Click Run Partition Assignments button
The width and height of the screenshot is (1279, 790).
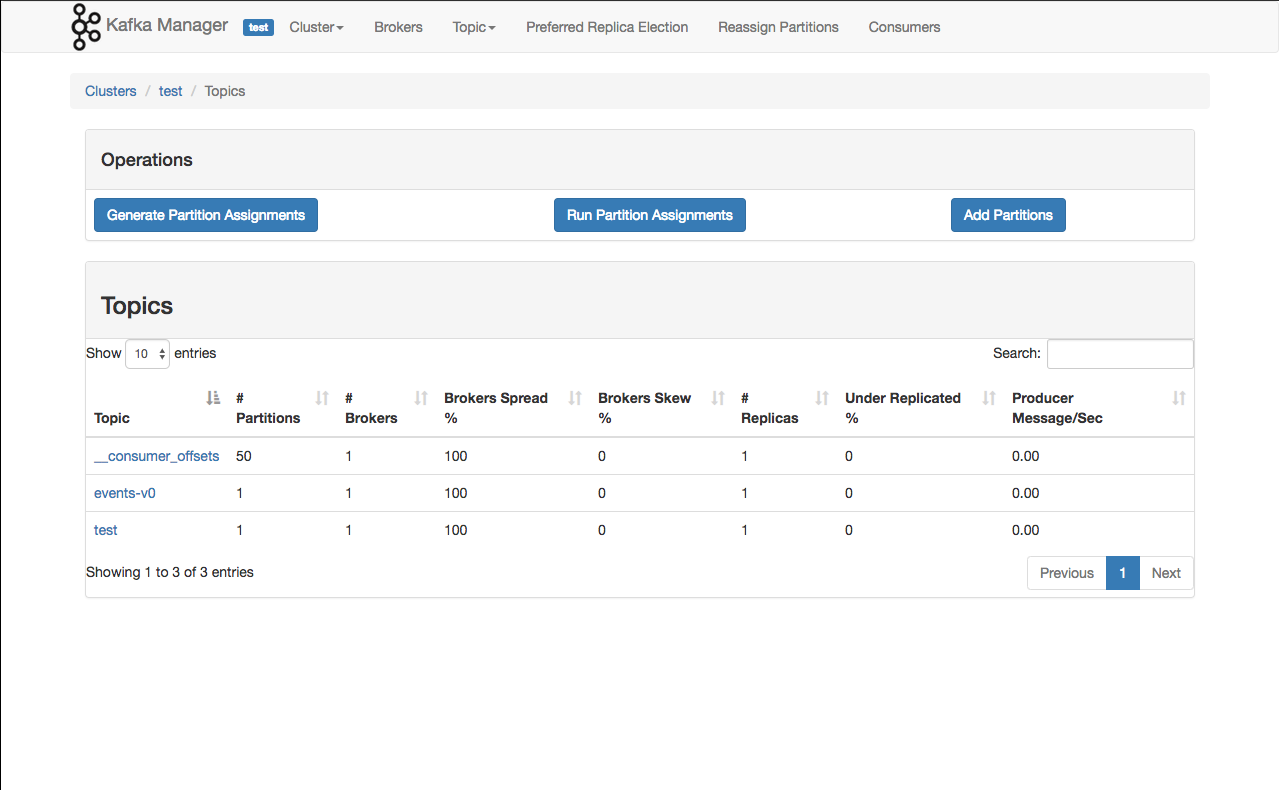point(650,215)
